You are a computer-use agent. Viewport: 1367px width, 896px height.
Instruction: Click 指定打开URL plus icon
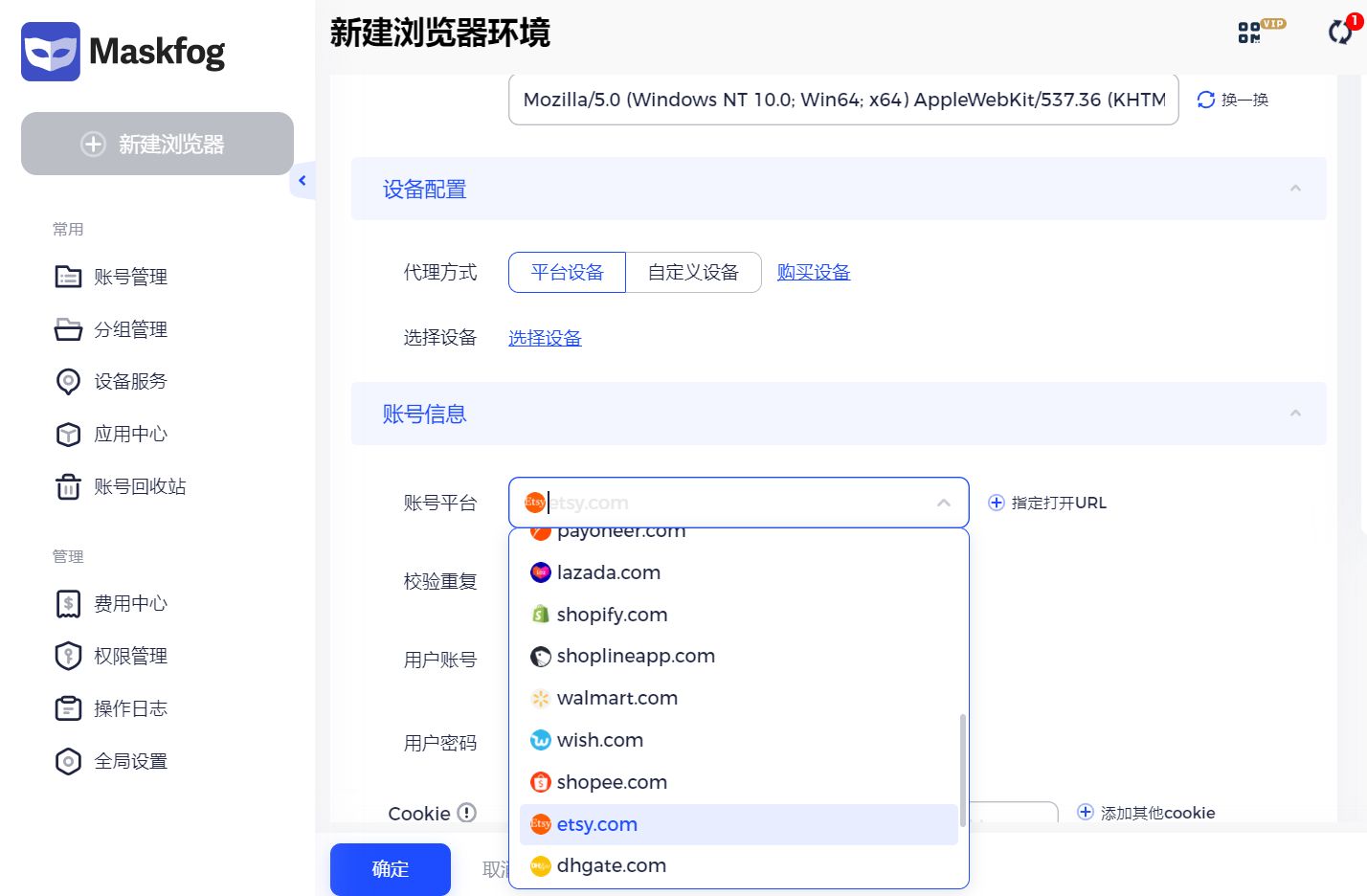[996, 503]
